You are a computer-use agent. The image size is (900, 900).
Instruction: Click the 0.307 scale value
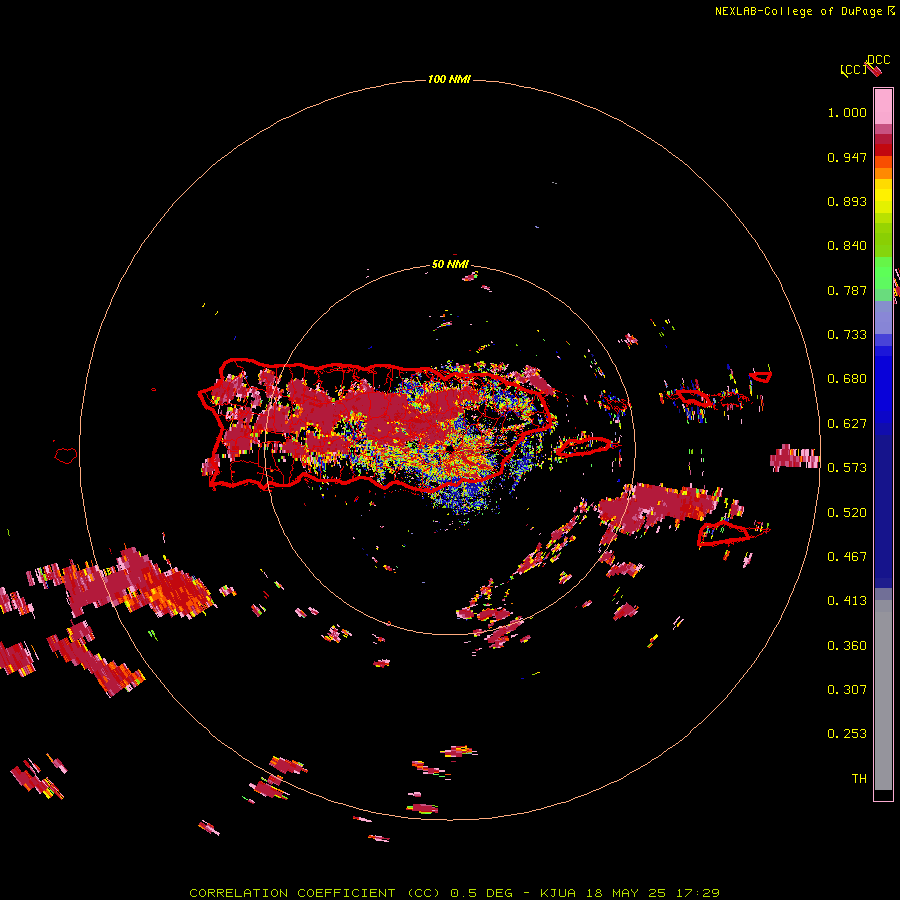coord(847,690)
